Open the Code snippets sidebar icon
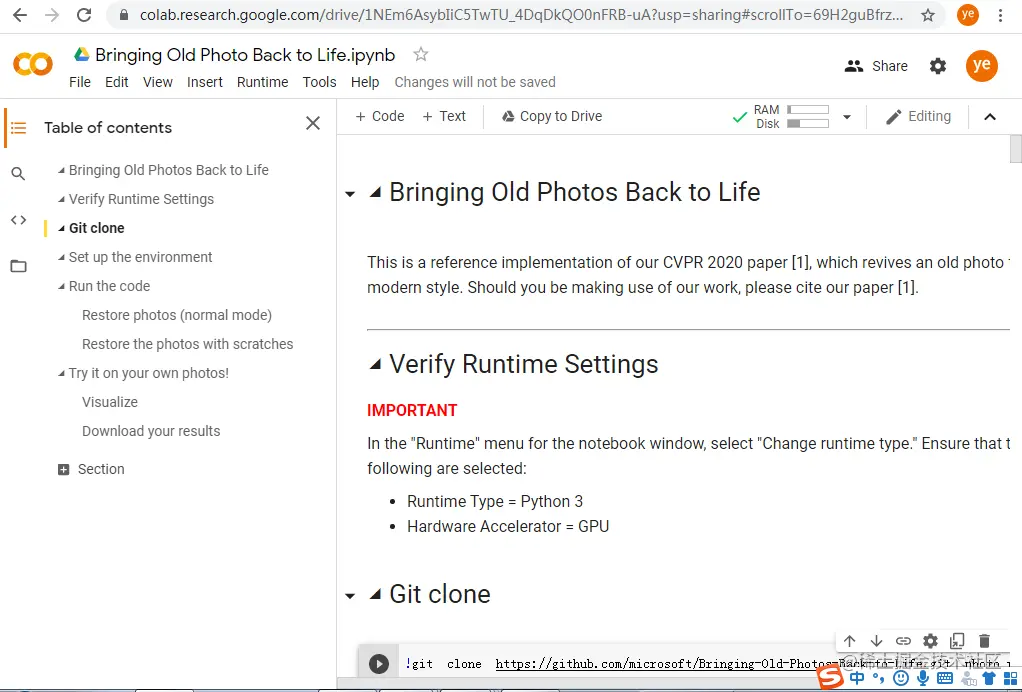Viewport: 1022px width, 692px height. tap(18, 220)
